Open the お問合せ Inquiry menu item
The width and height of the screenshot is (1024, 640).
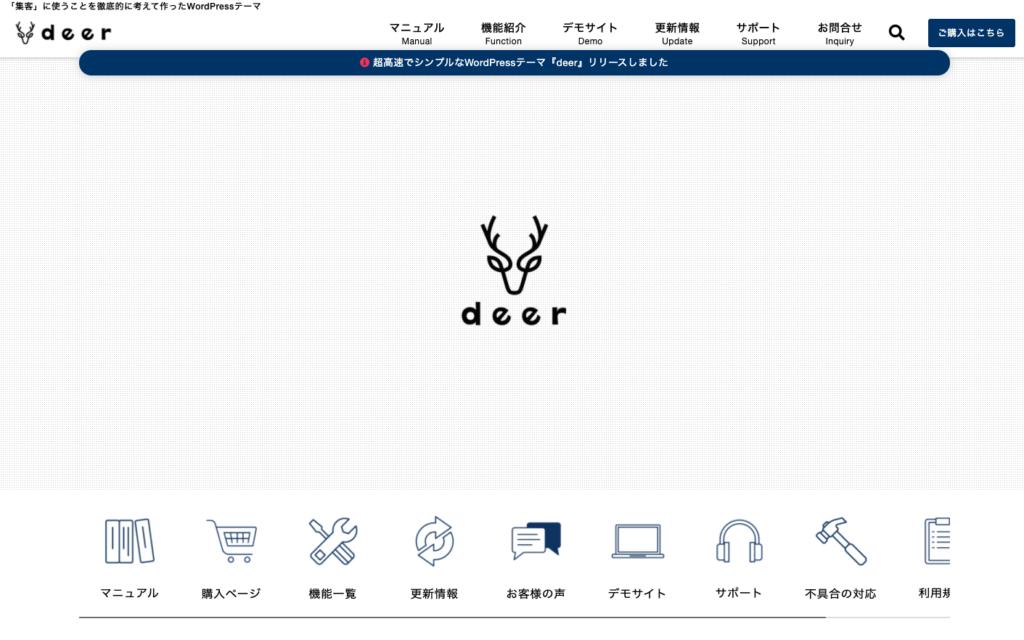pos(839,33)
